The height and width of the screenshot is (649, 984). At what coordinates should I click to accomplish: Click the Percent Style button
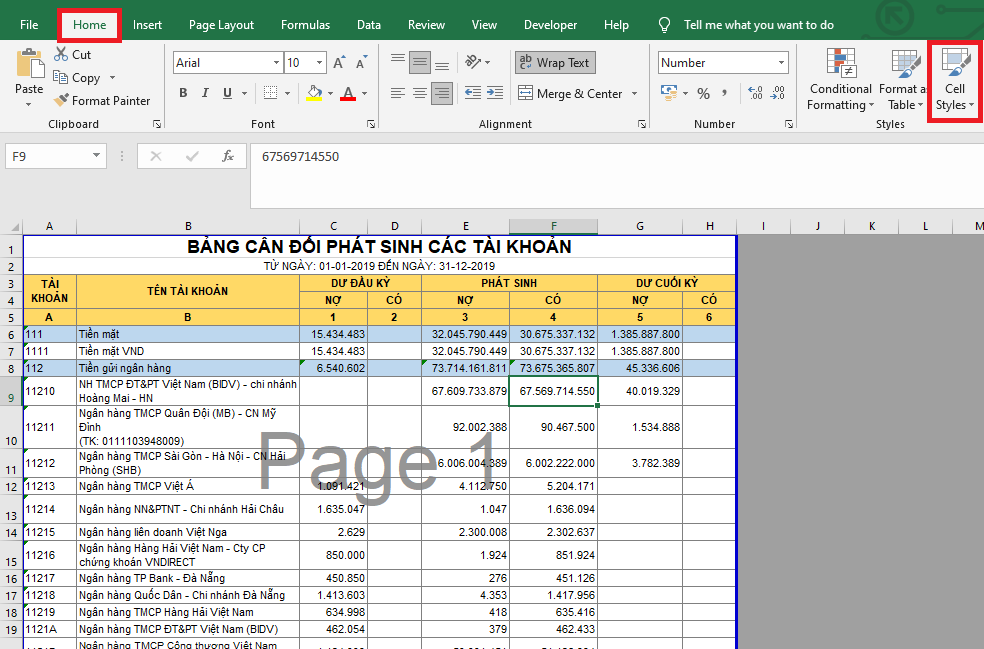(x=703, y=94)
